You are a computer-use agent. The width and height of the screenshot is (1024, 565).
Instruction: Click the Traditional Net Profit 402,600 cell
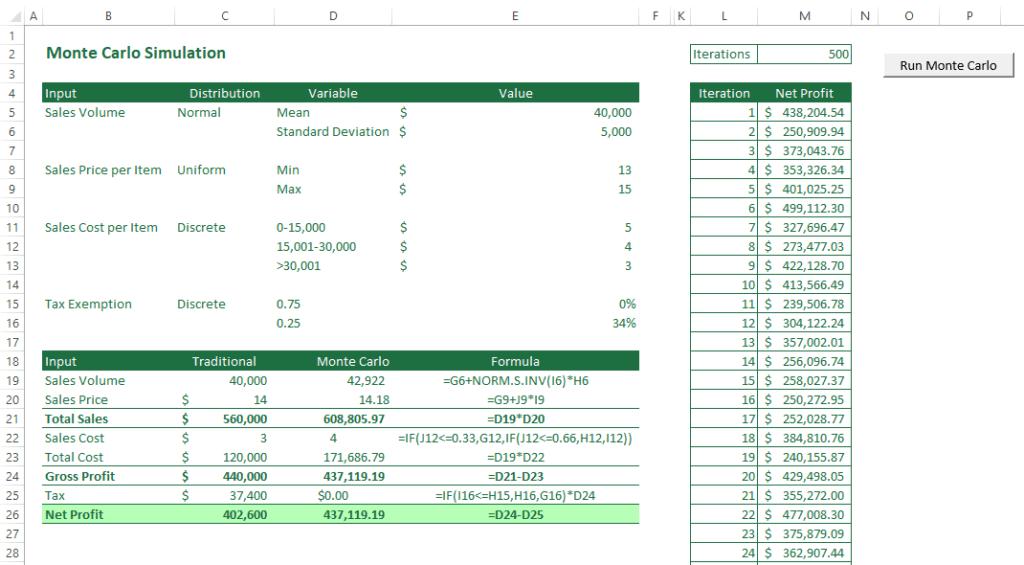[x=225, y=515]
